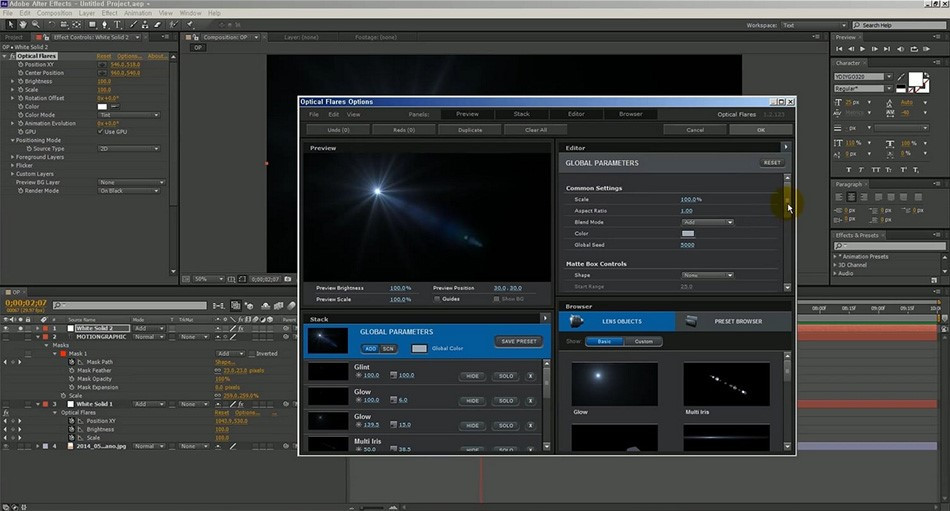The height and width of the screenshot is (511, 950).
Task: Switch to Custom lens objects
Action: [x=643, y=341]
